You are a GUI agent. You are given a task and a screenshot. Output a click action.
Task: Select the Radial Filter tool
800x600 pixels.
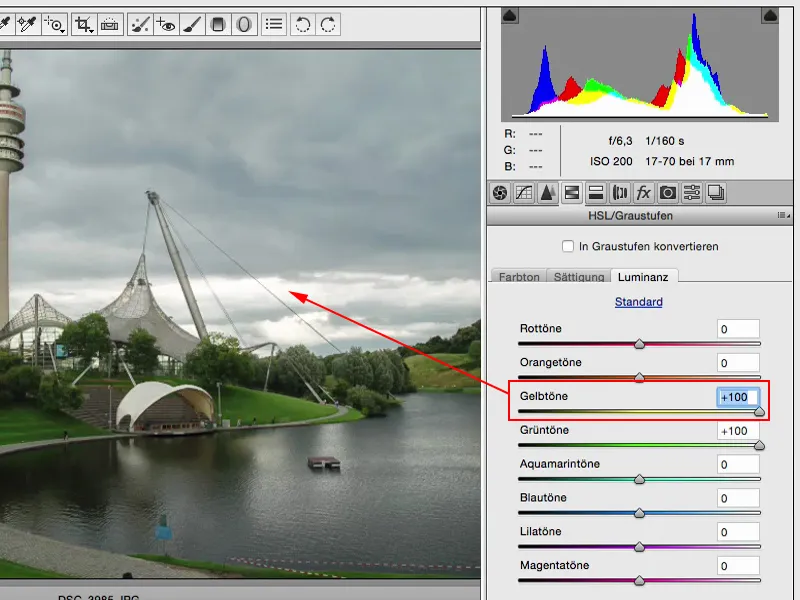click(x=244, y=24)
